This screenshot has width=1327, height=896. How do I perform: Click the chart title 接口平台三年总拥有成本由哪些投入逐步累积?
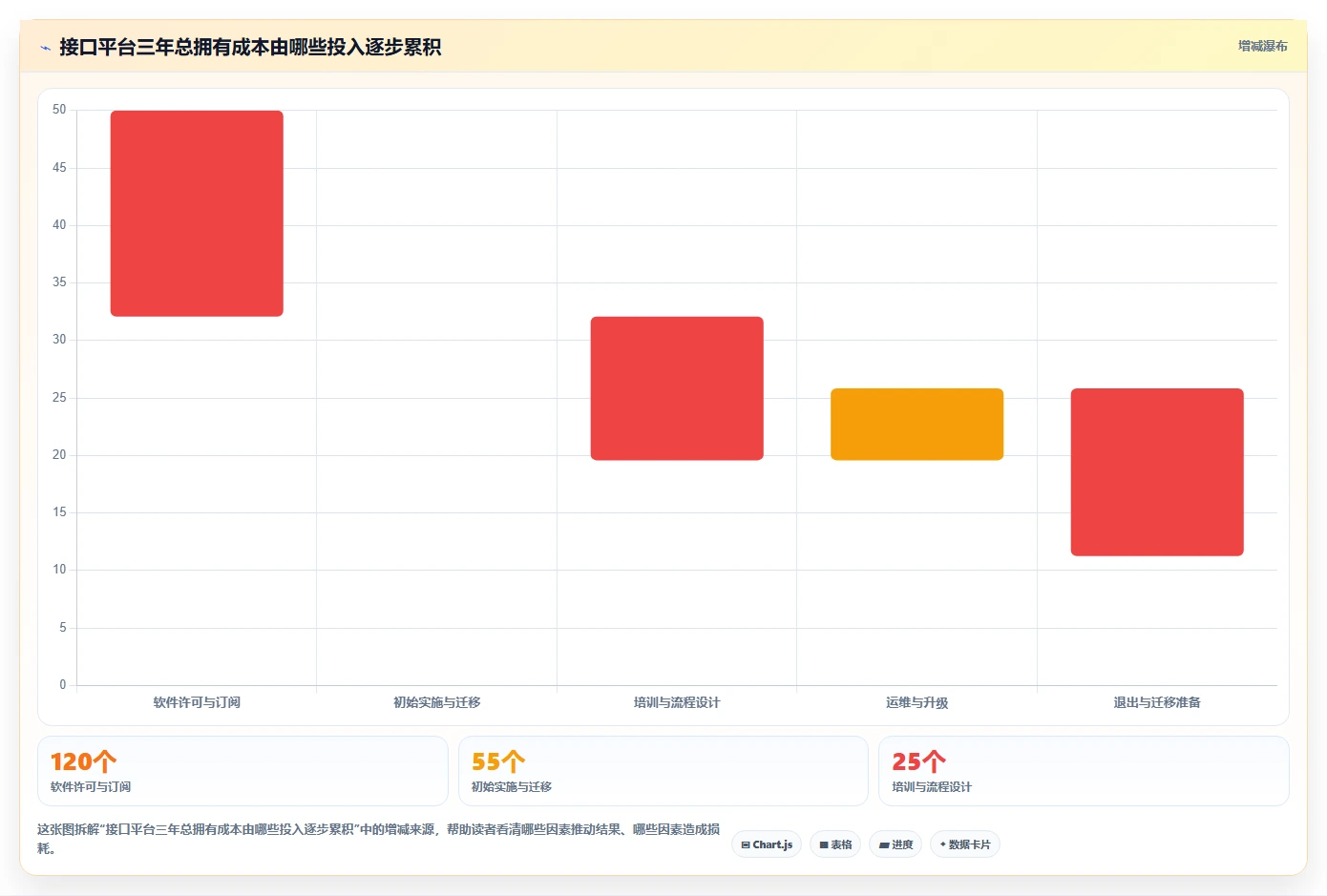click(250, 47)
